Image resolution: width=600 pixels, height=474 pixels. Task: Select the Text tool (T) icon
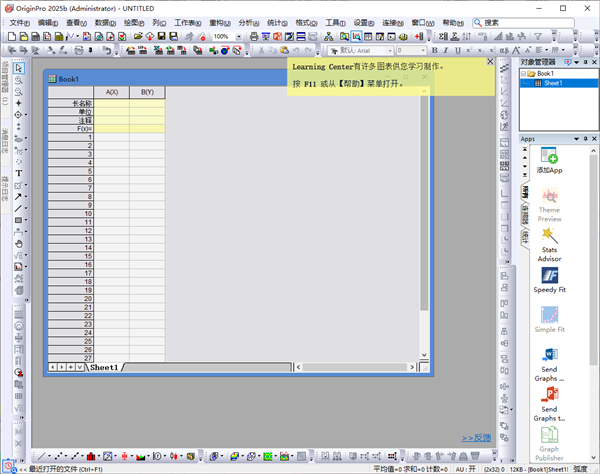tap(18, 173)
